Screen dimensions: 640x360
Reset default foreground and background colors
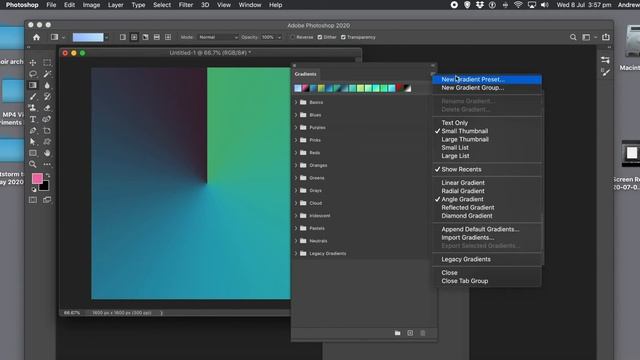(x=34, y=190)
